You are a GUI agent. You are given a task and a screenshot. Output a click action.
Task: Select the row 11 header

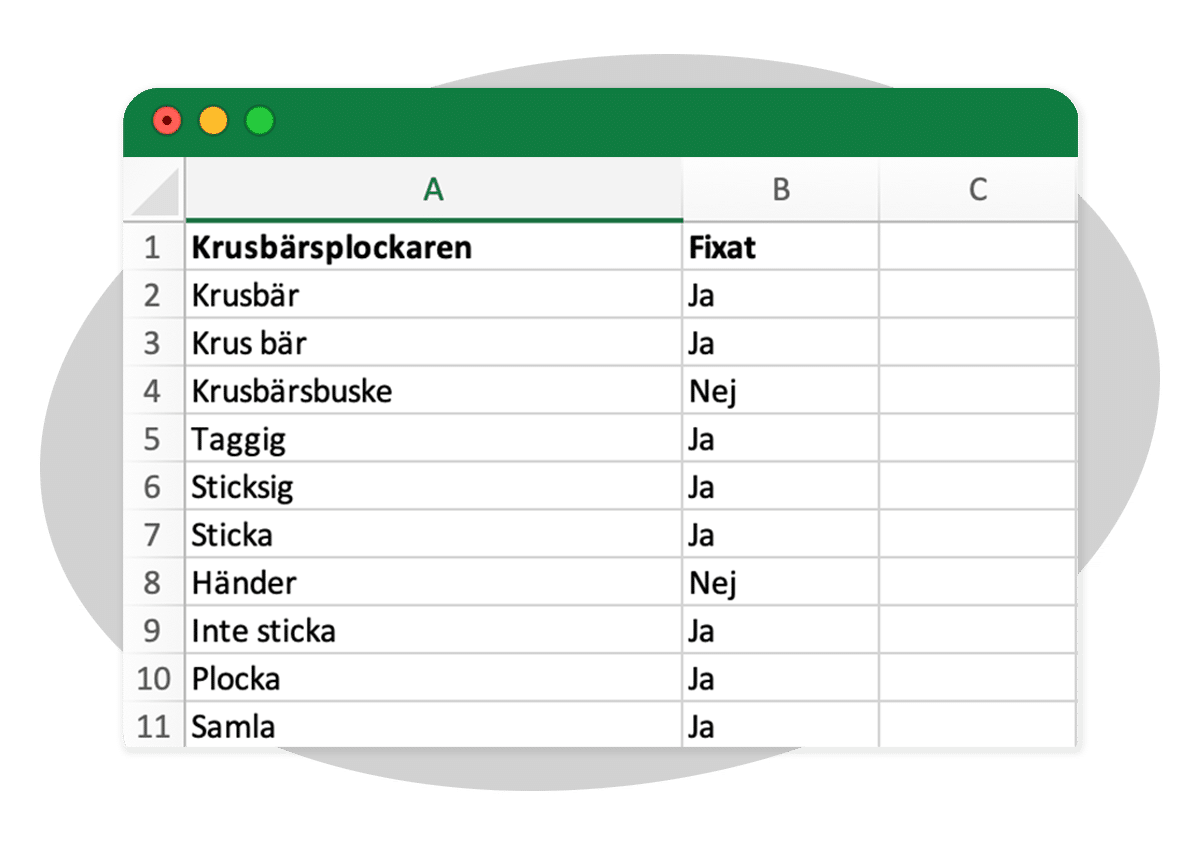click(154, 725)
